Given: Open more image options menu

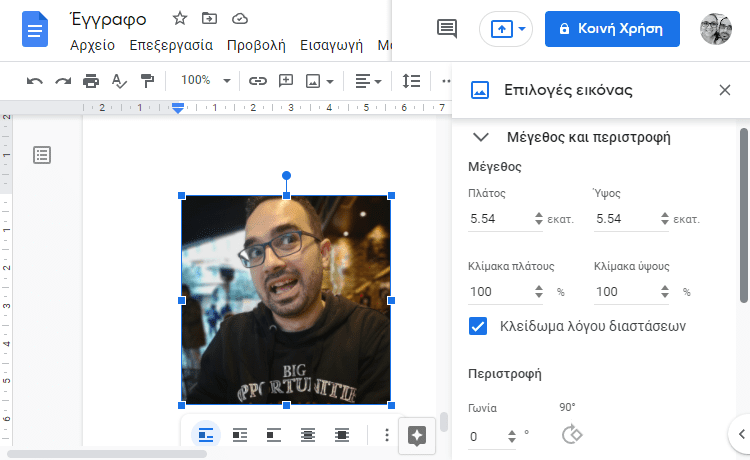Looking at the screenshot, I should [x=386, y=435].
